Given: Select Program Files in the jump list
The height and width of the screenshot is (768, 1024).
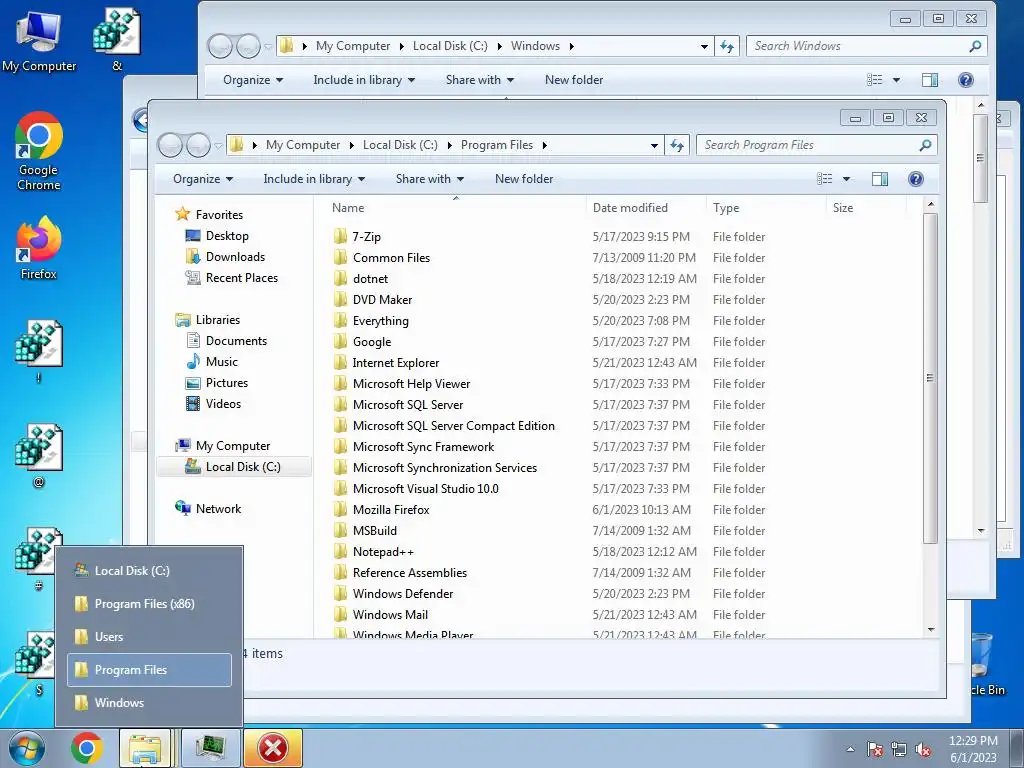Looking at the screenshot, I should pyautogui.click(x=149, y=669).
